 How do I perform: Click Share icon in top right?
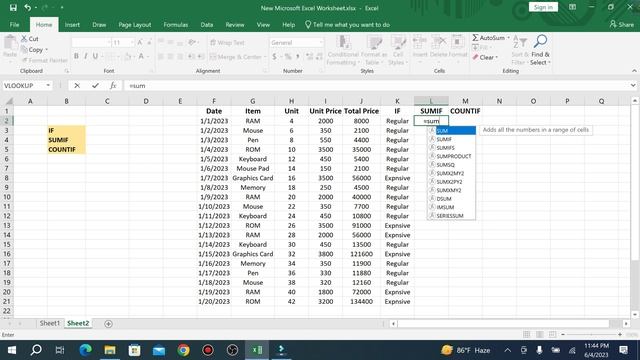tap(613, 24)
